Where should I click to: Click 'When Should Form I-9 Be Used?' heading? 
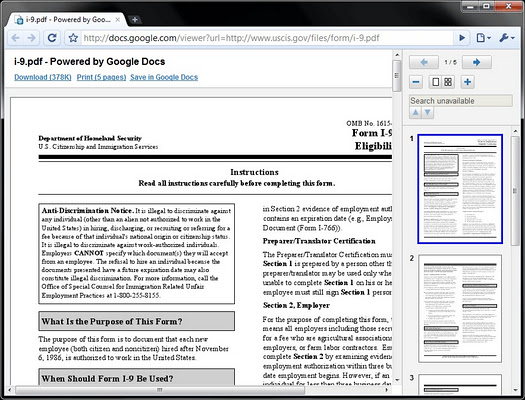click(x=107, y=379)
